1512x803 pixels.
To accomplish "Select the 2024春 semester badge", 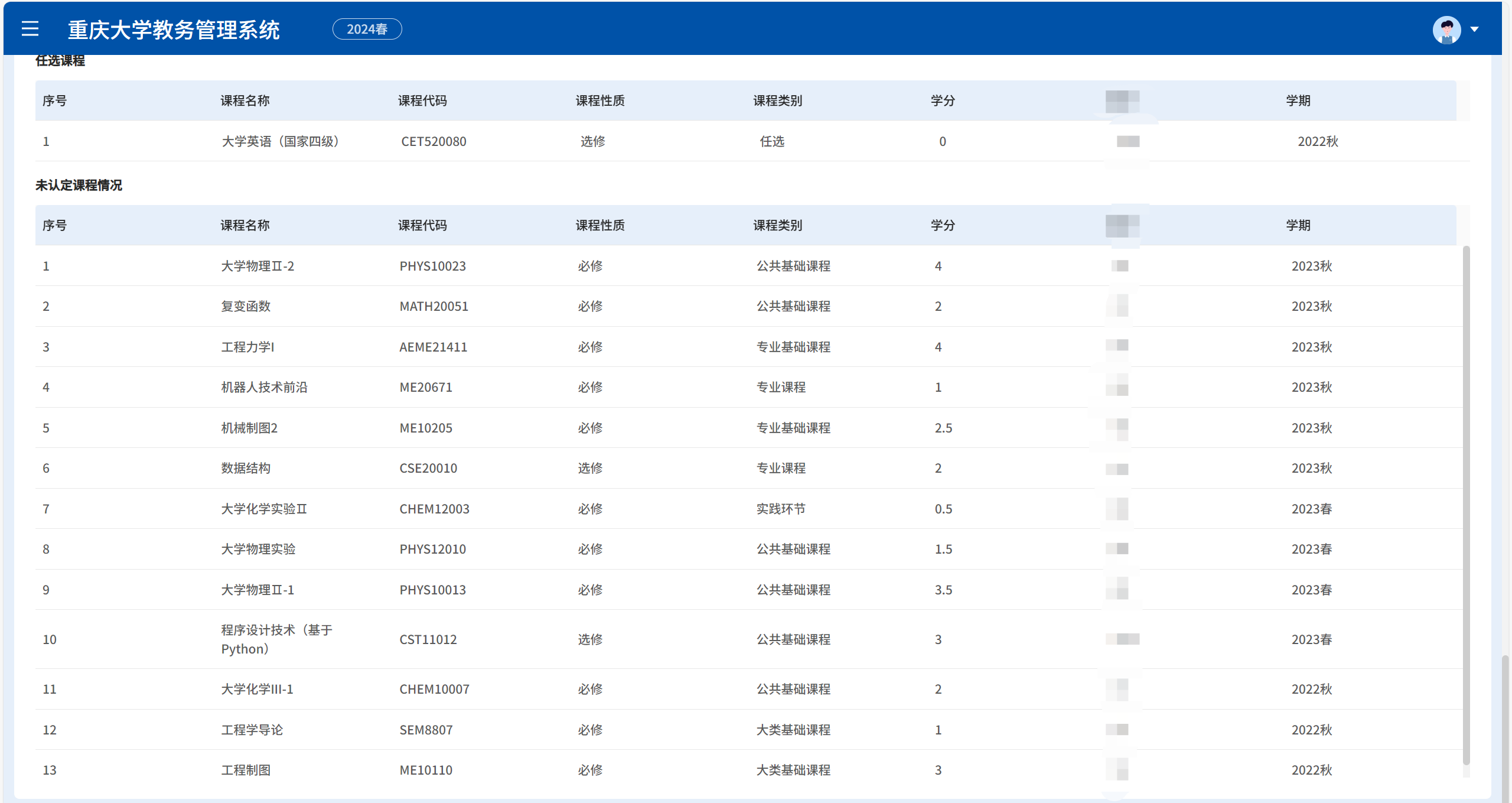I will [x=367, y=29].
